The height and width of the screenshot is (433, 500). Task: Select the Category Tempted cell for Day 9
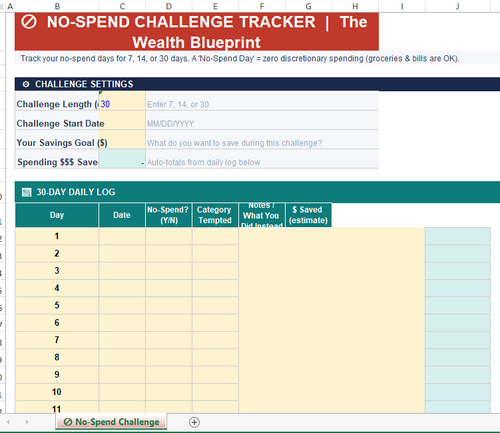[215, 375]
